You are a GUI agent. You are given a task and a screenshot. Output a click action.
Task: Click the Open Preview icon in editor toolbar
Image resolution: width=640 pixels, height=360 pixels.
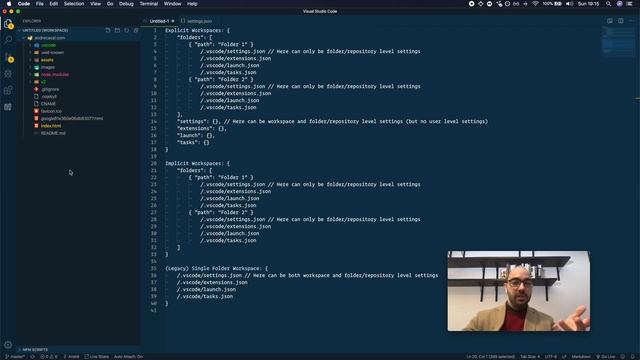pos(610,21)
